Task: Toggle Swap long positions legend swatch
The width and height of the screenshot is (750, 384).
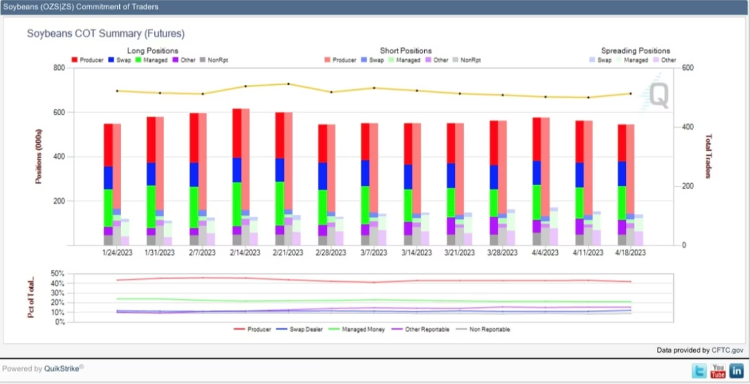Action: click(110, 60)
